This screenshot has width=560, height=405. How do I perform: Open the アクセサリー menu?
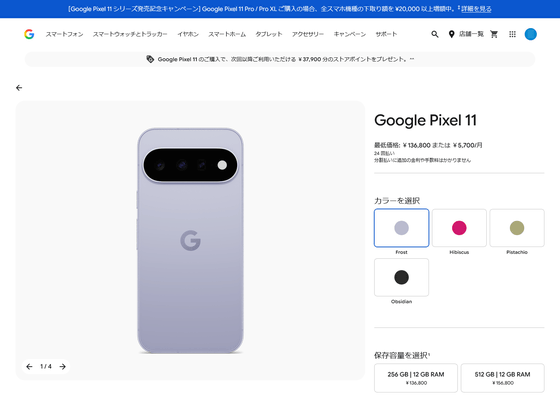click(308, 34)
